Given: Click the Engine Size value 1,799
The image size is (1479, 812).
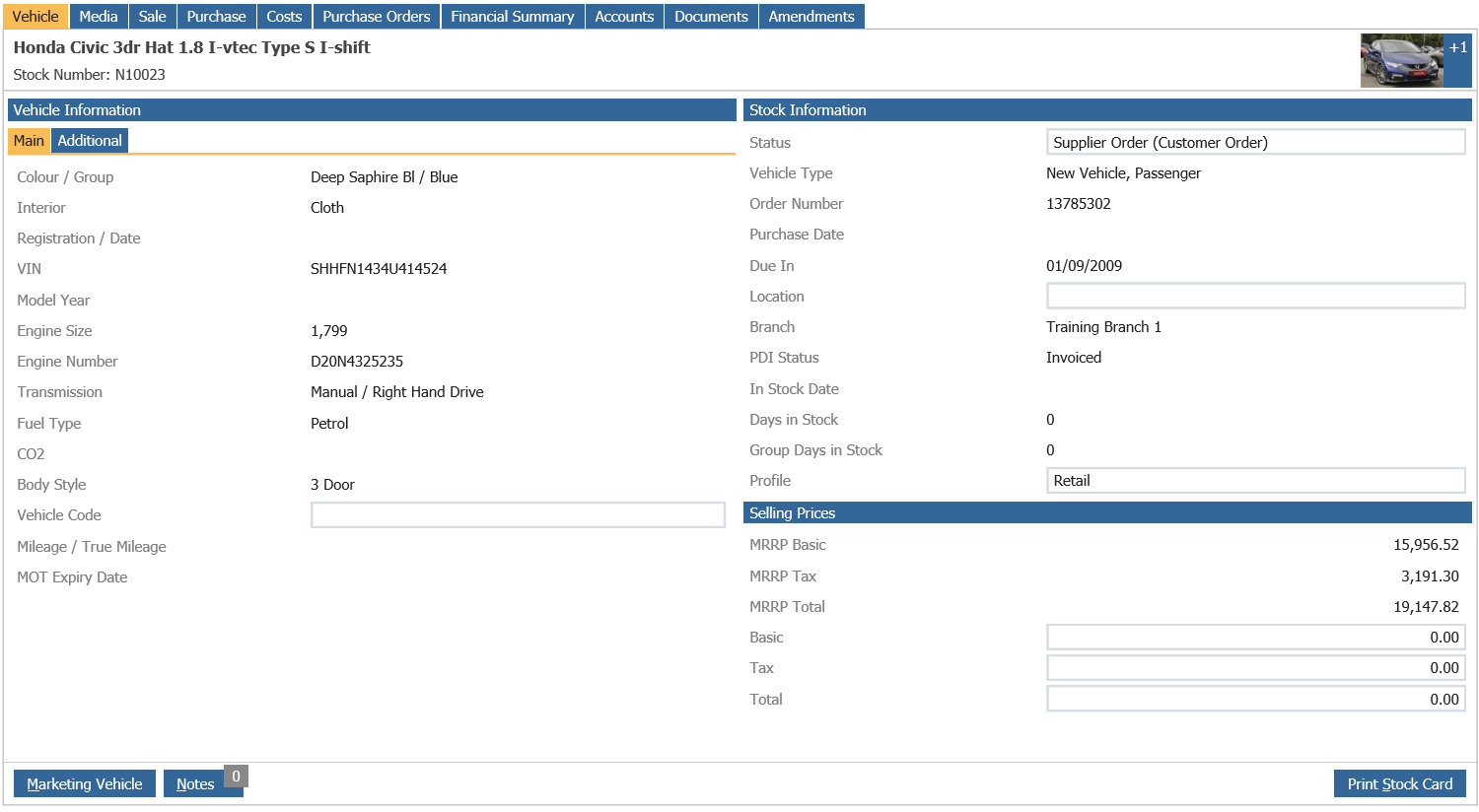Looking at the screenshot, I should point(329,331).
